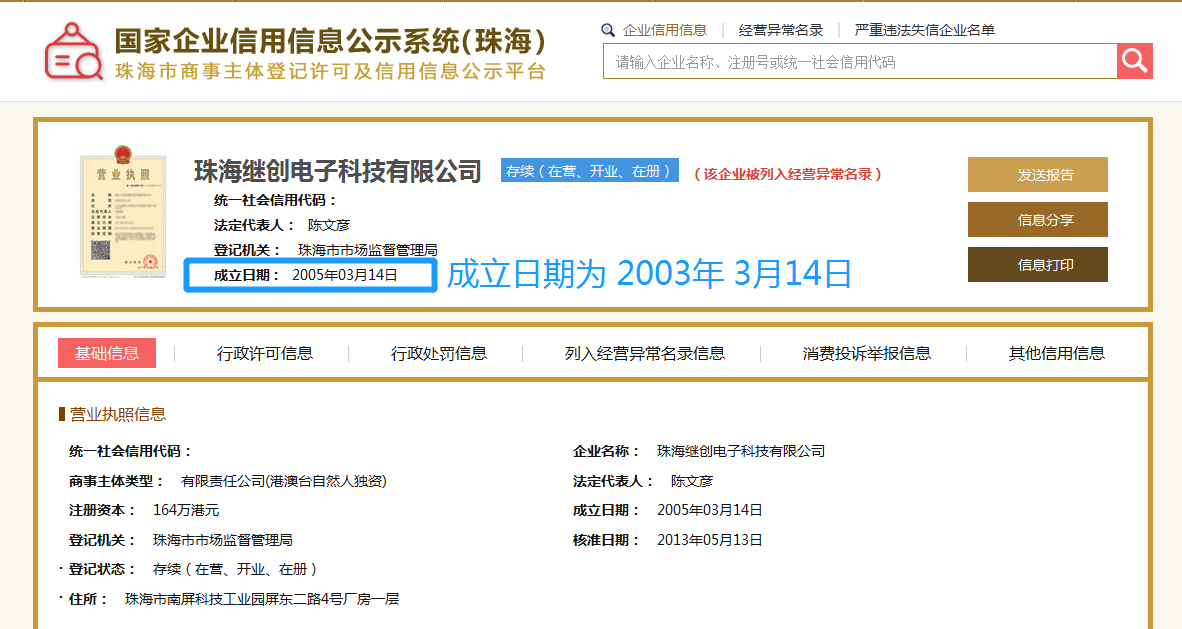Viewport: 1182px width, 629px height.
Task: Click the 企业名称 value in license info
Action: pos(741,451)
